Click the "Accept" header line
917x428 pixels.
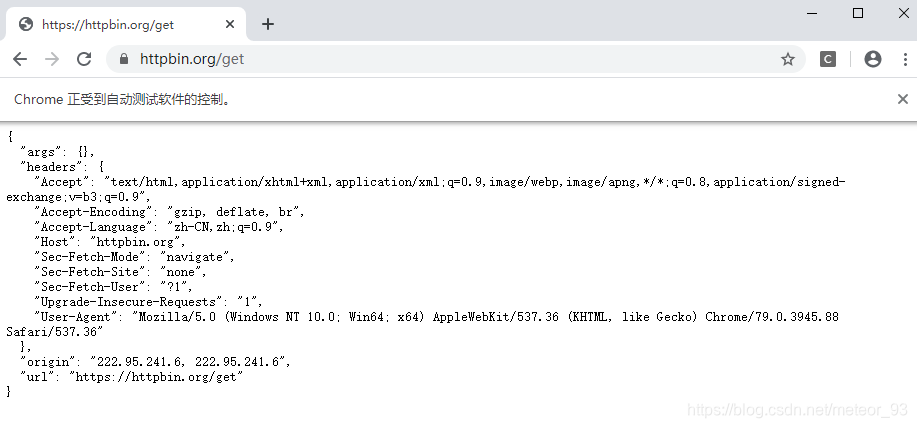pyautogui.click(x=426, y=189)
